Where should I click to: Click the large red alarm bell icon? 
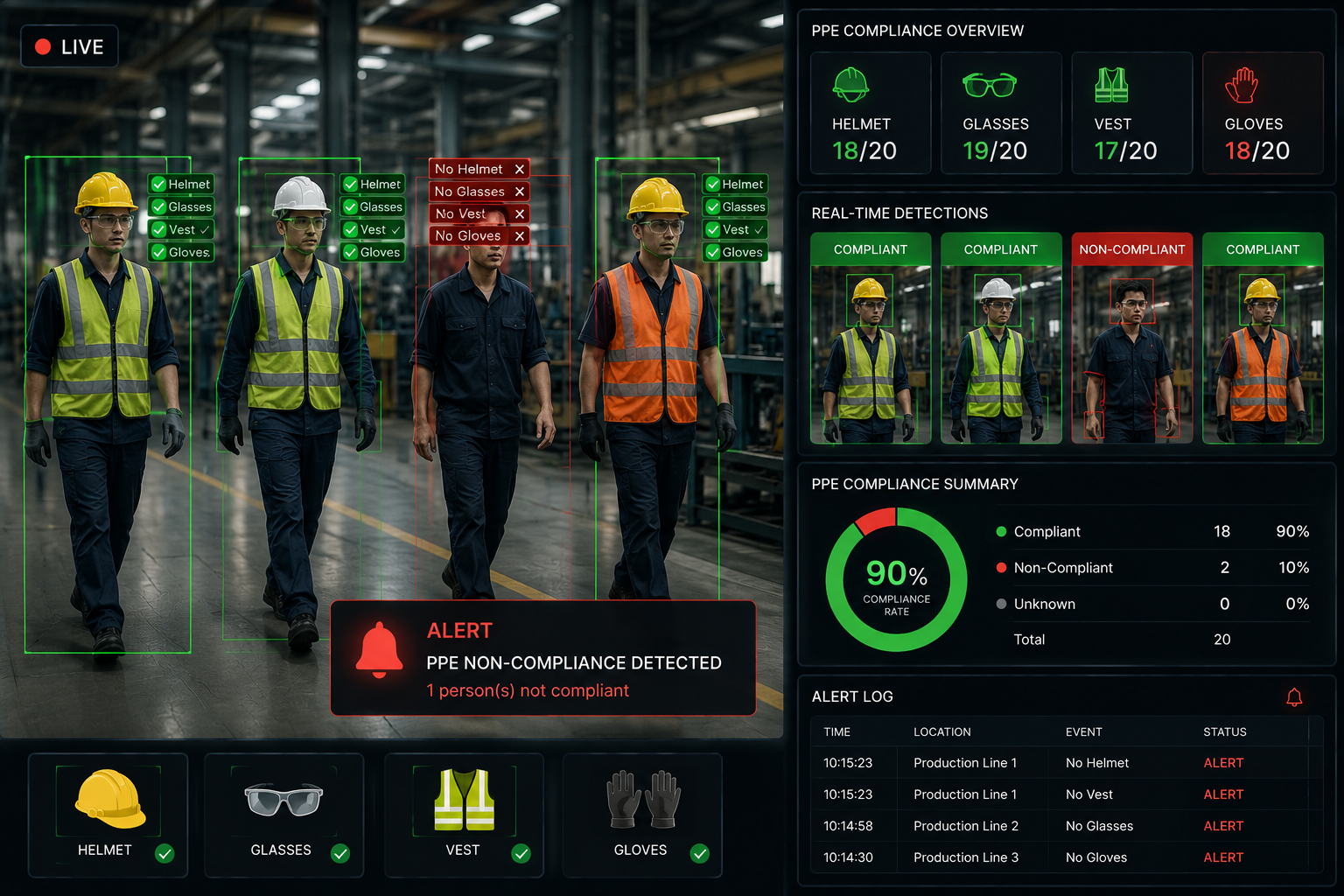click(380, 650)
